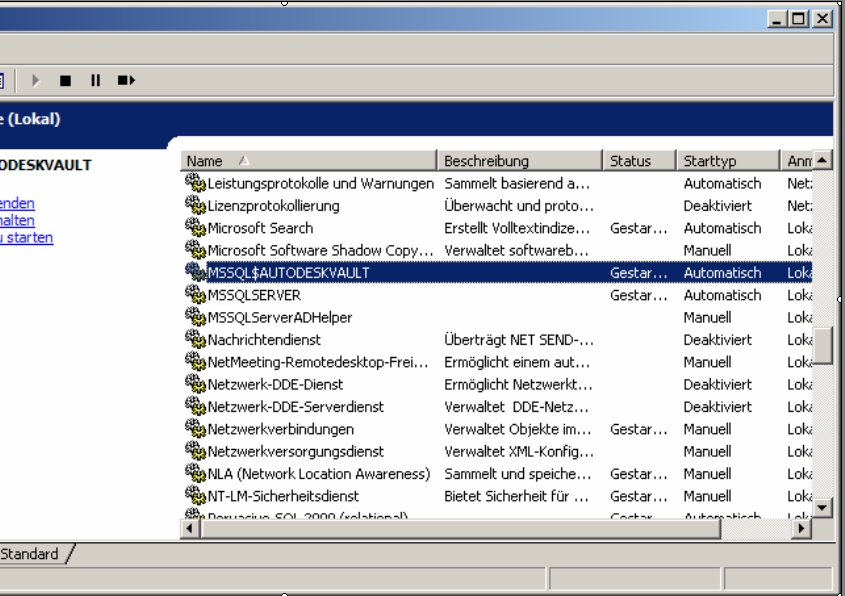Click description 'Verwaltet XML-Konfig...'
The height and width of the screenshot is (596, 845).
(519, 452)
